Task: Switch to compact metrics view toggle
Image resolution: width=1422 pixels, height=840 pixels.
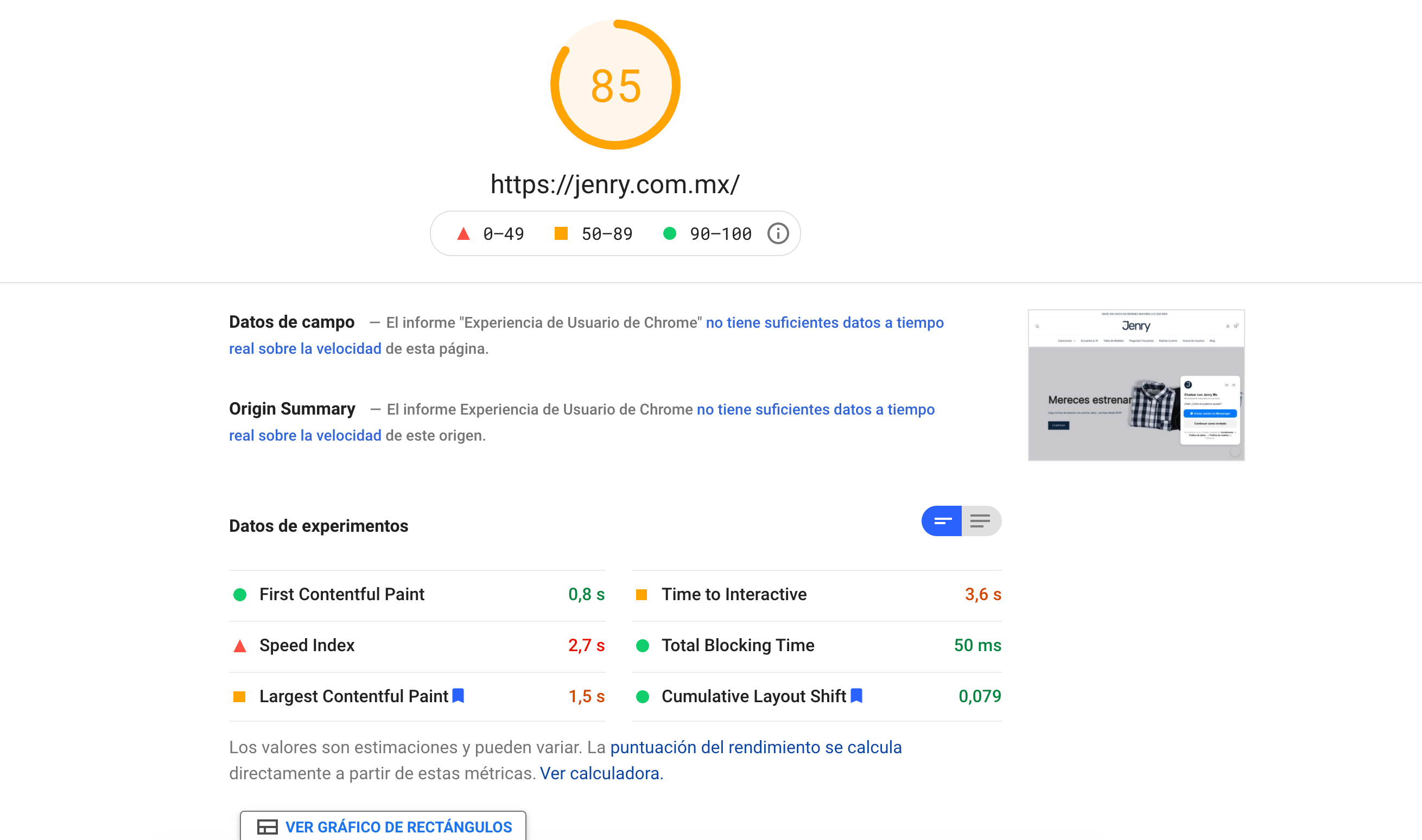Action: click(x=941, y=521)
